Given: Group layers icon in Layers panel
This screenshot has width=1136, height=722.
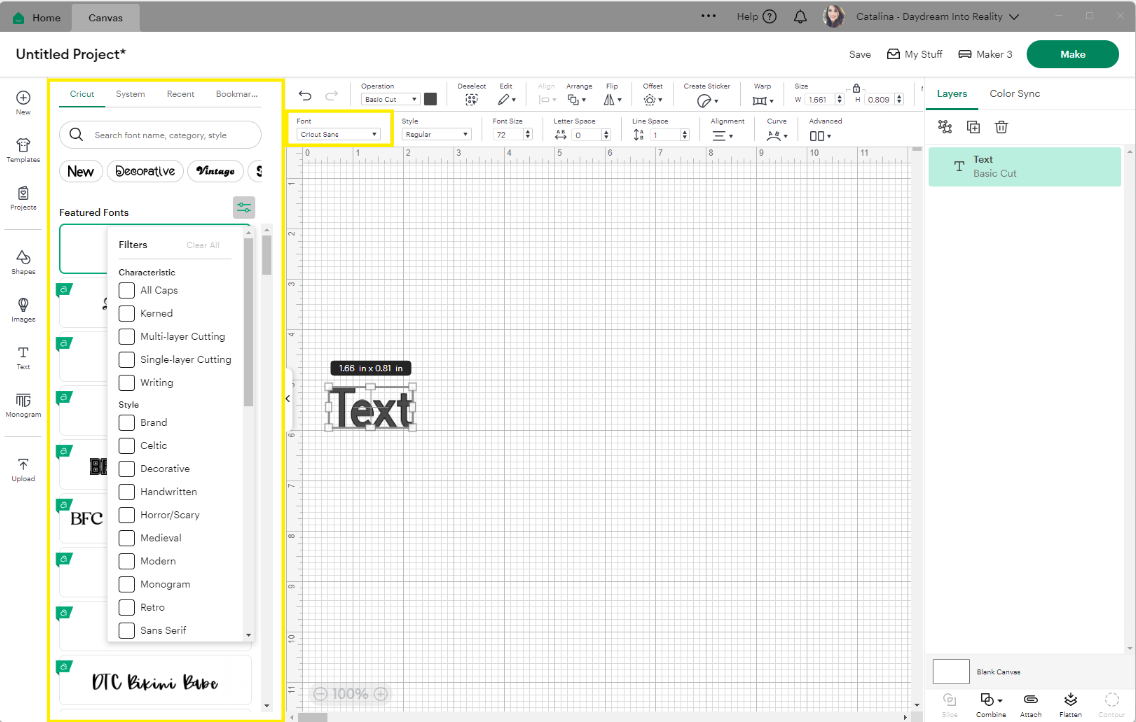Looking at the screenshot, I should (x=945, y=127).
